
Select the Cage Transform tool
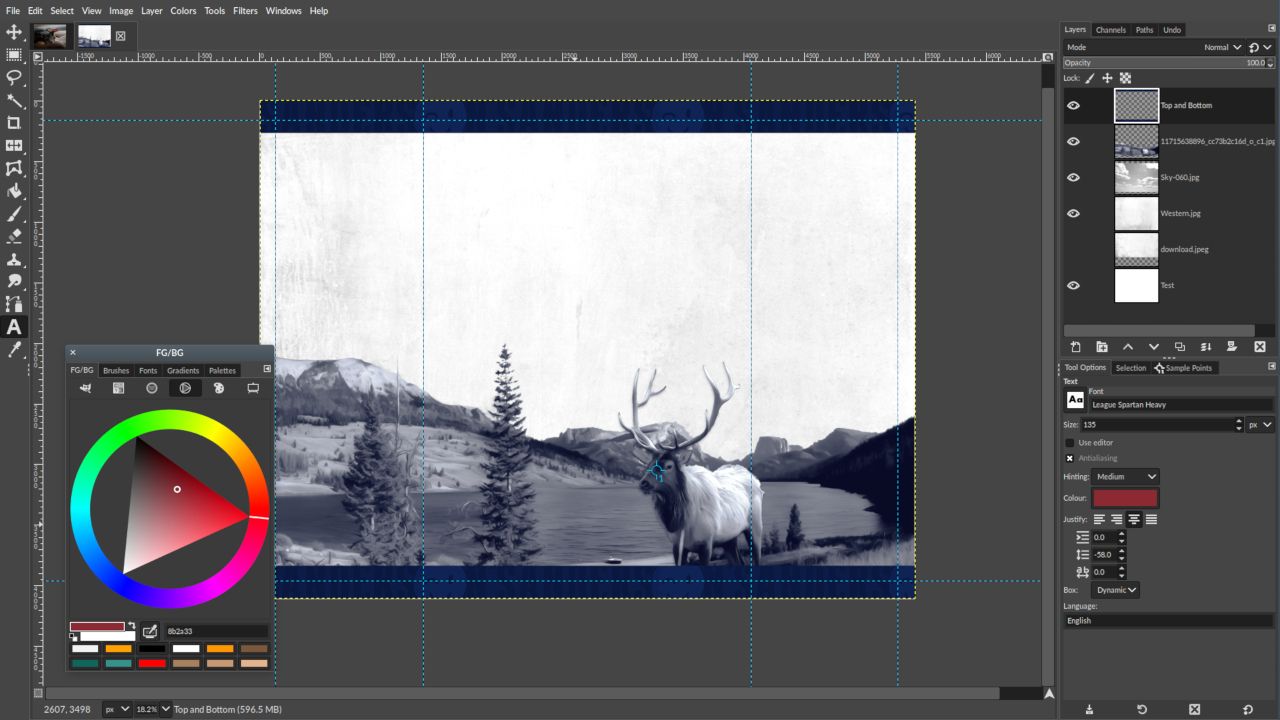pos(14,168)
